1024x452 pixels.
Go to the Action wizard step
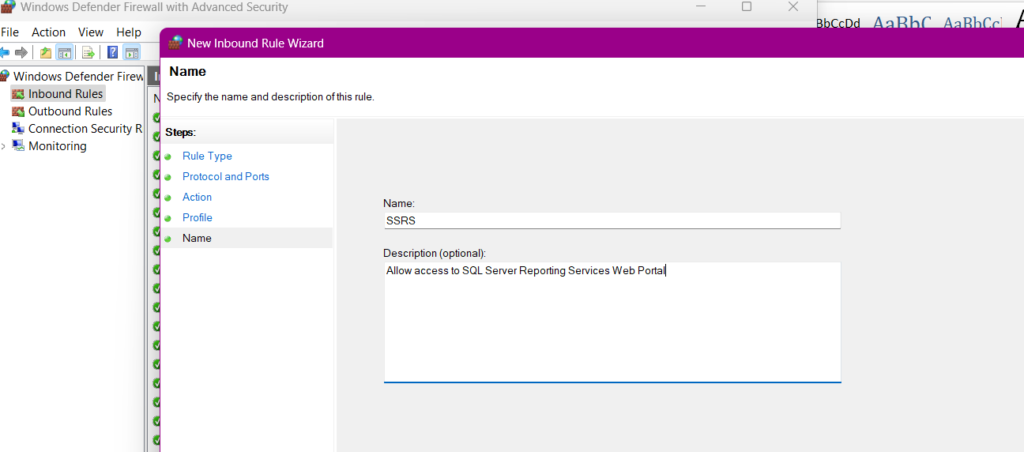pyautogui.click(x=197, y=197)
